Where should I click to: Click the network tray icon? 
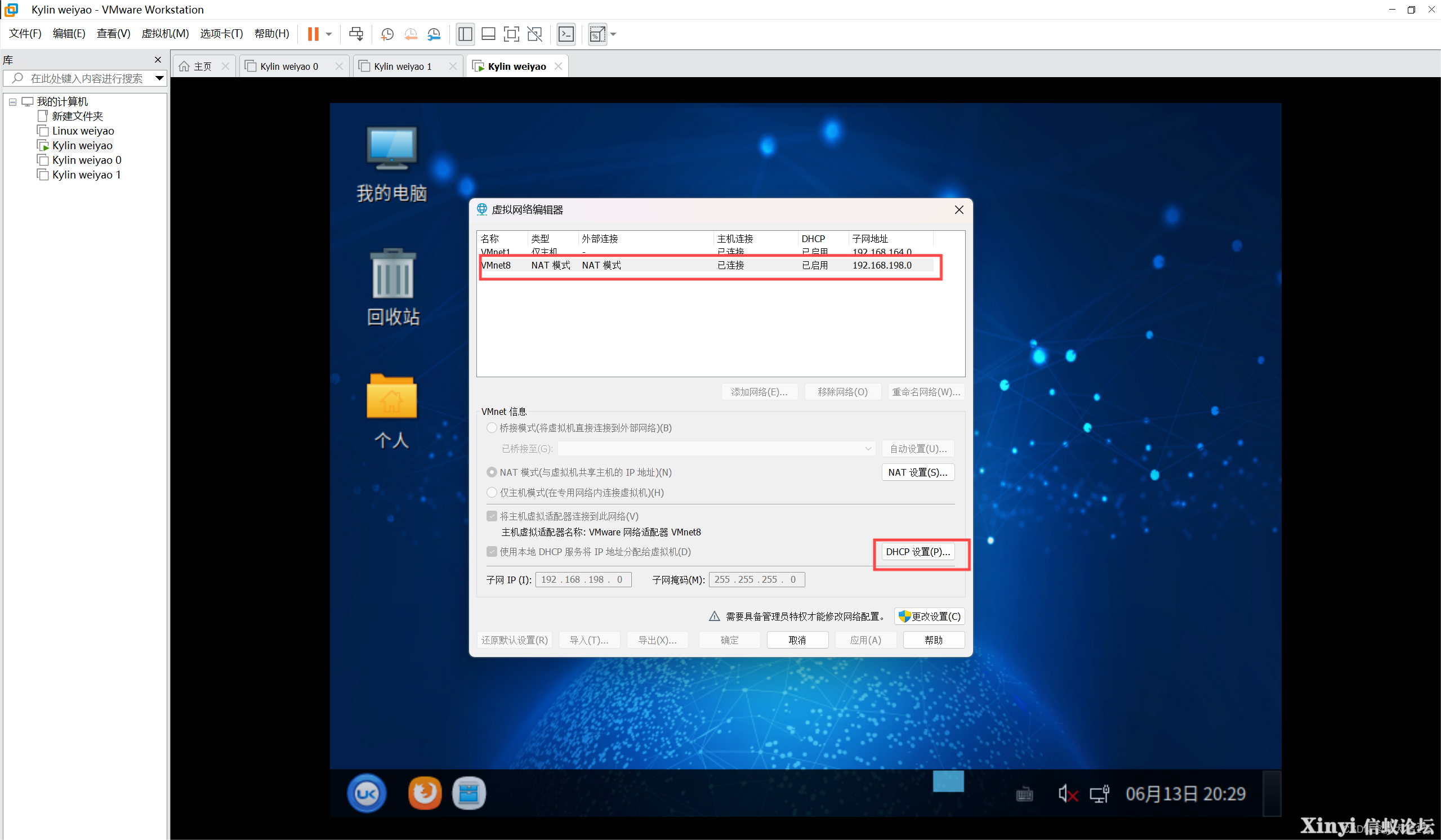pyautogui.click(x=1099, y=794)
